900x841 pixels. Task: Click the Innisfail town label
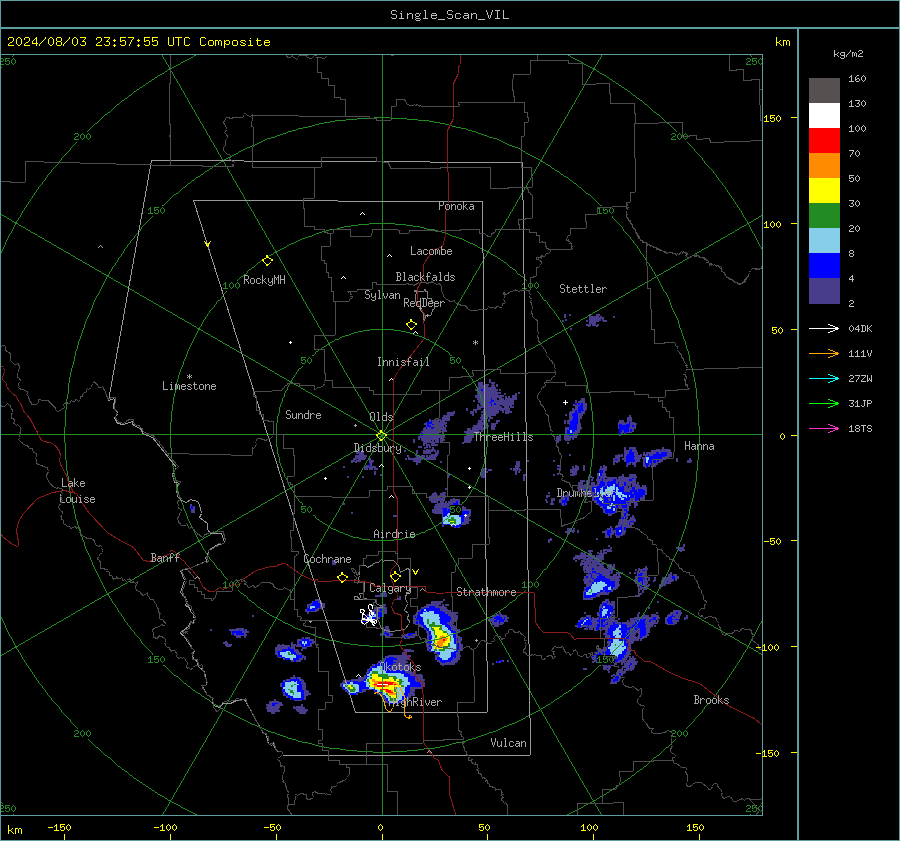click(403, 362)
